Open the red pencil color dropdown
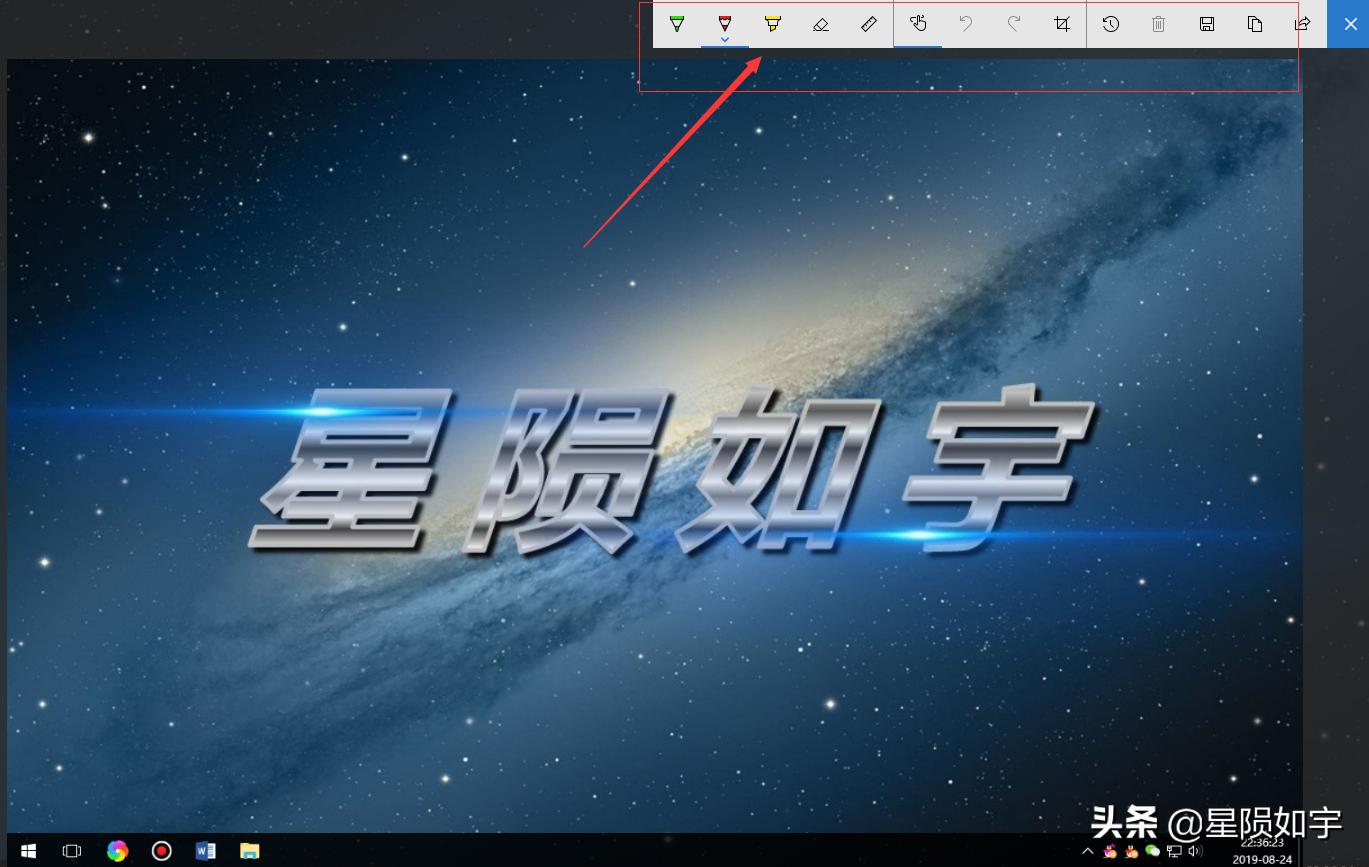Screen dimensions: 1369x867 click(x=725, y=37)
